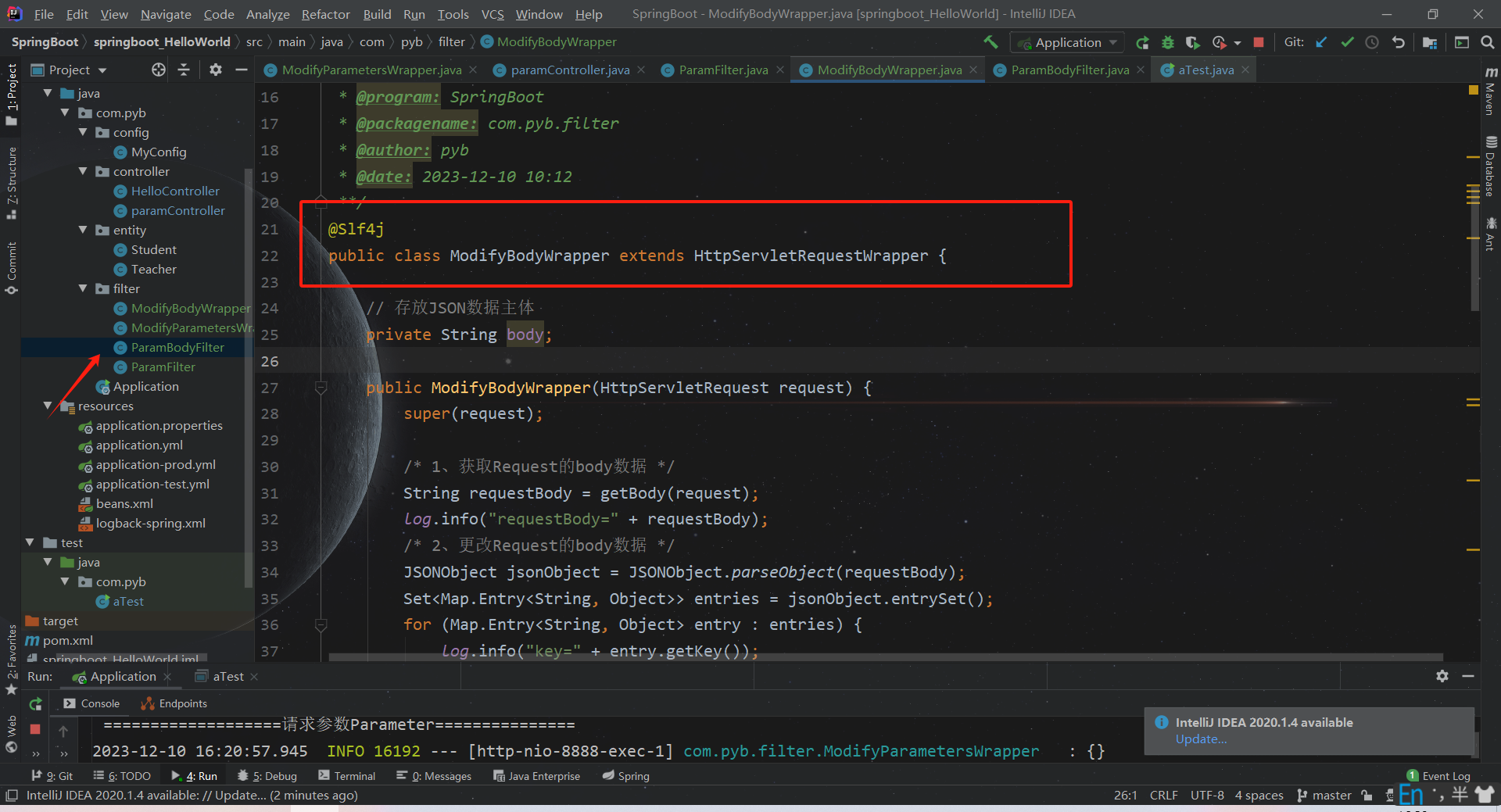
Task: Open the VCS menu
Action: pyautogui.click(x=493, y=14)
